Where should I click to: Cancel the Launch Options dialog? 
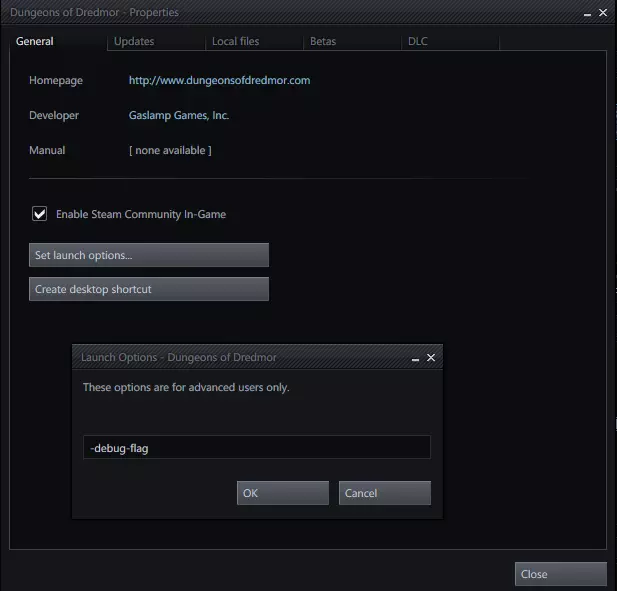pyautogui.click(x=384, y=493)
